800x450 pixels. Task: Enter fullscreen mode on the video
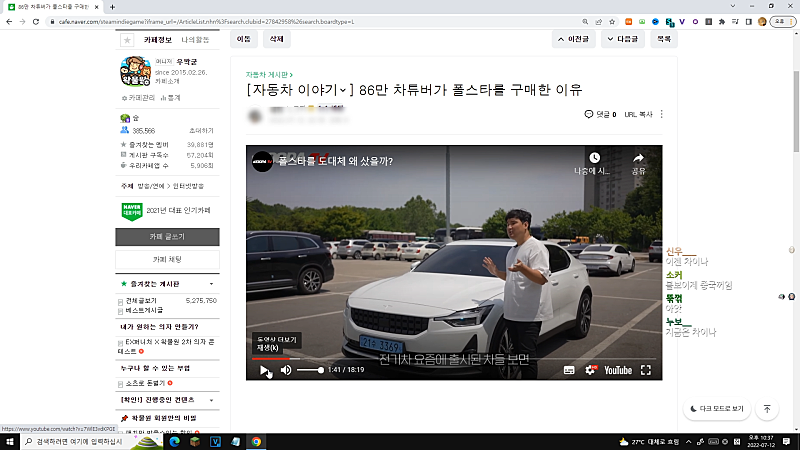pyautogui.click(x=646, y=370)
